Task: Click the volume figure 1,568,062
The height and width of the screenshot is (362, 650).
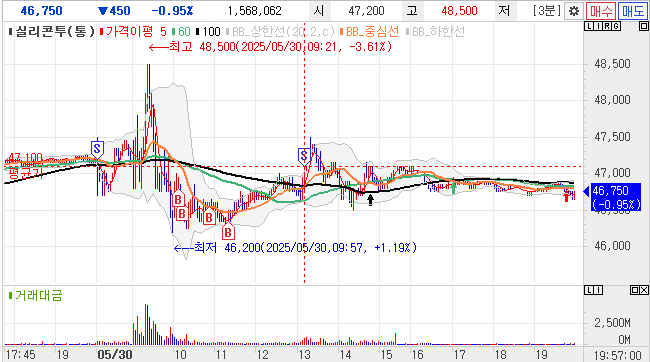Action: [x=255, y=10]
